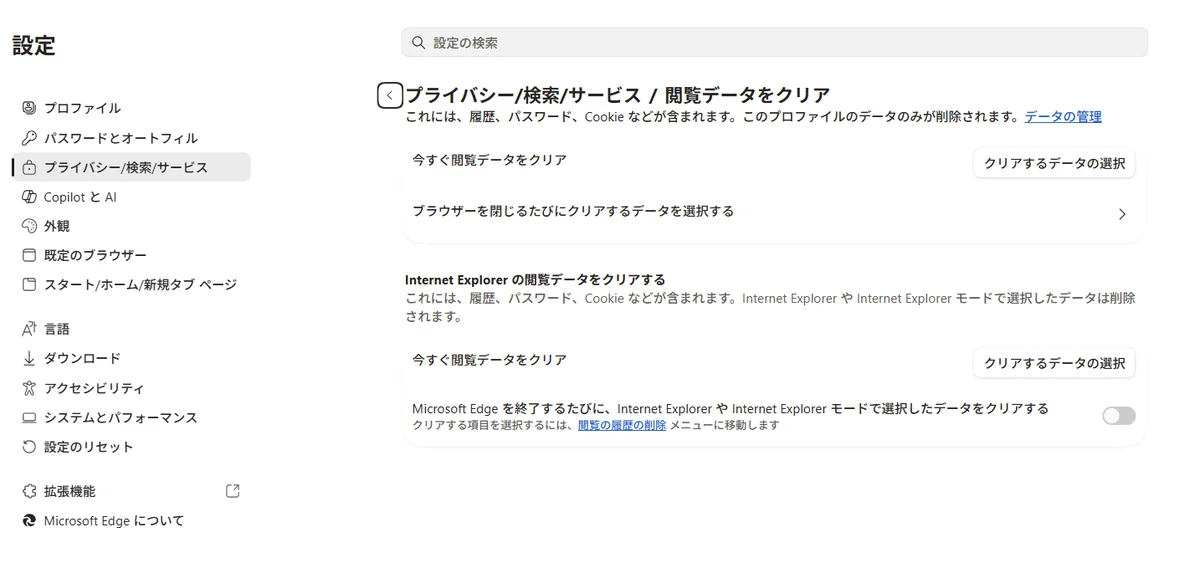
Task: Open プロファイル settings page
Action: 131,108
